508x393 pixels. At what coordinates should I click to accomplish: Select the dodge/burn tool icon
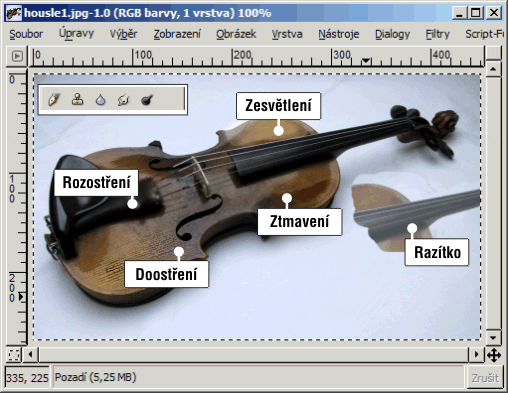click(147, 99)
